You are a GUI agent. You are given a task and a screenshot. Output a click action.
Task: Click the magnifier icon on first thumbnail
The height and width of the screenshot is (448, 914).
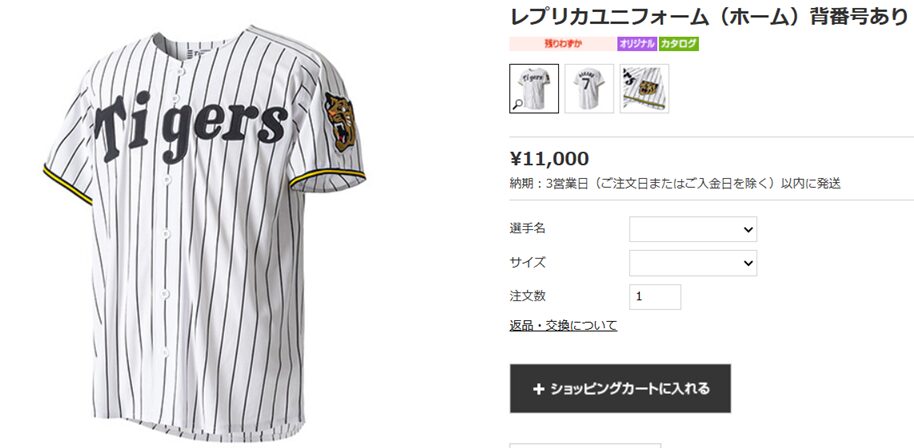click(517, 105)
